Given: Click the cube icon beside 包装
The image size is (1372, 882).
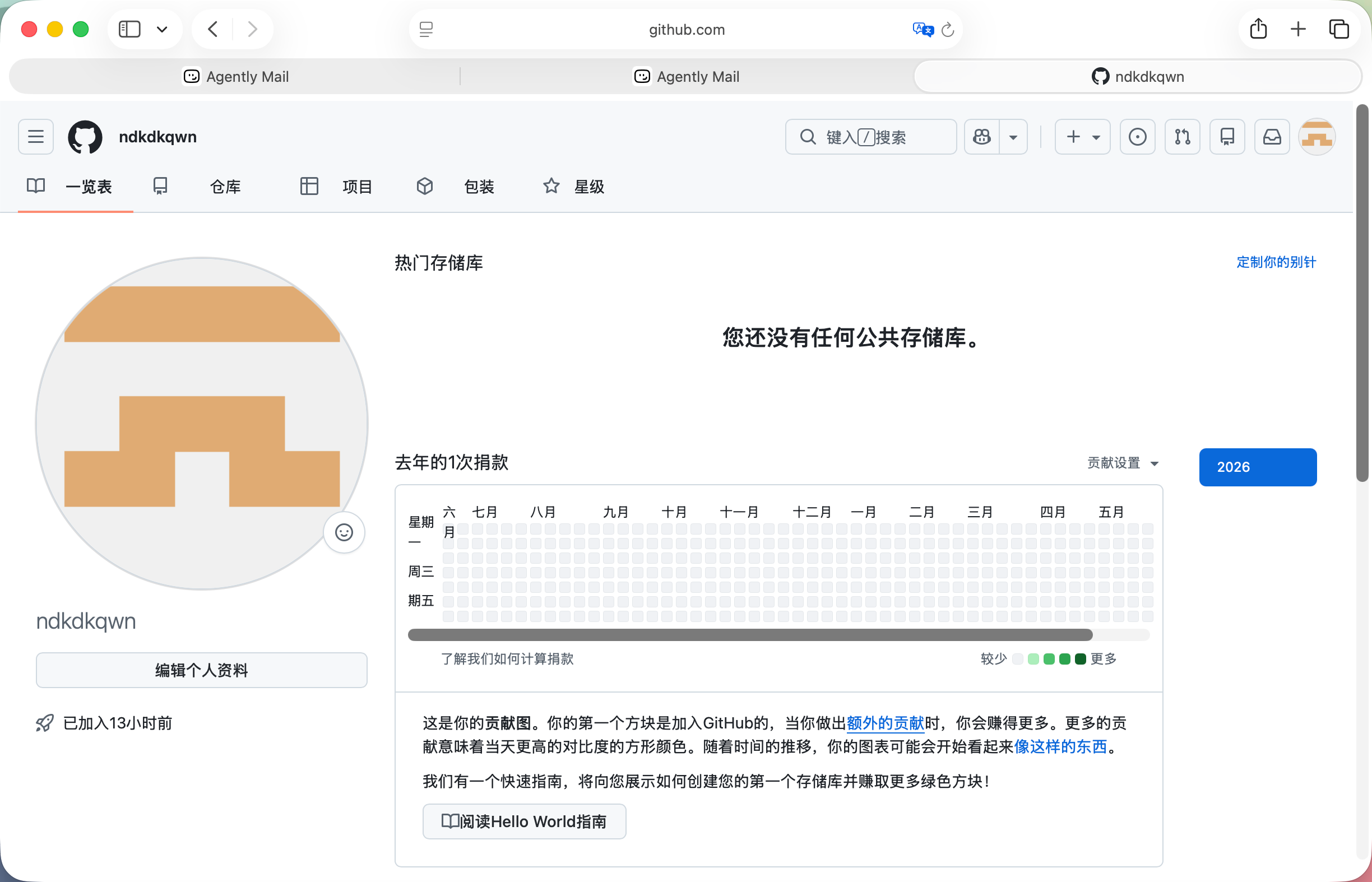Looking at the screenshot, I should pos(424,185).
